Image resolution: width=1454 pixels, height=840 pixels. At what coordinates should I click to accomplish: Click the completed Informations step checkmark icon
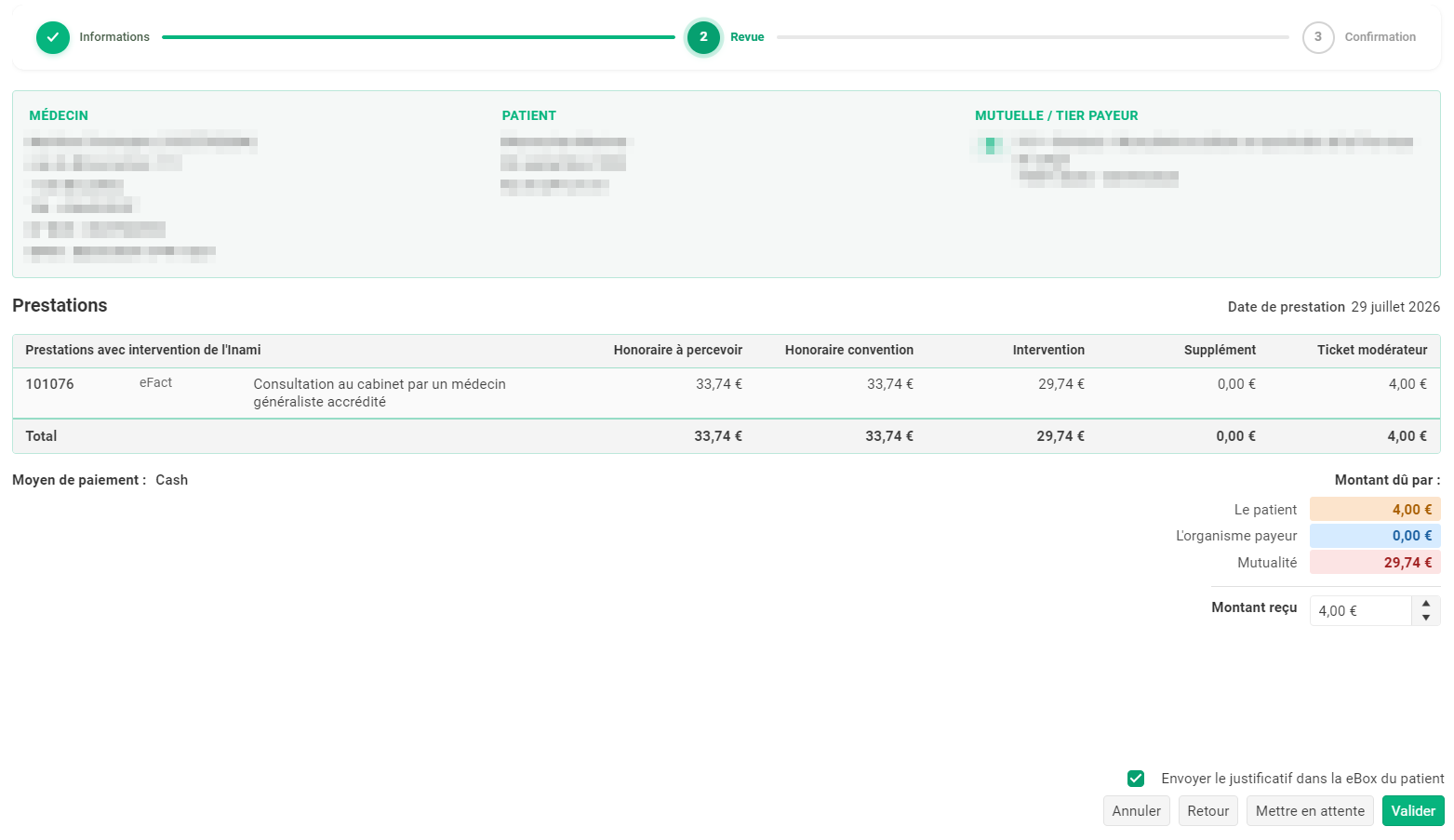tap(53, 37)
